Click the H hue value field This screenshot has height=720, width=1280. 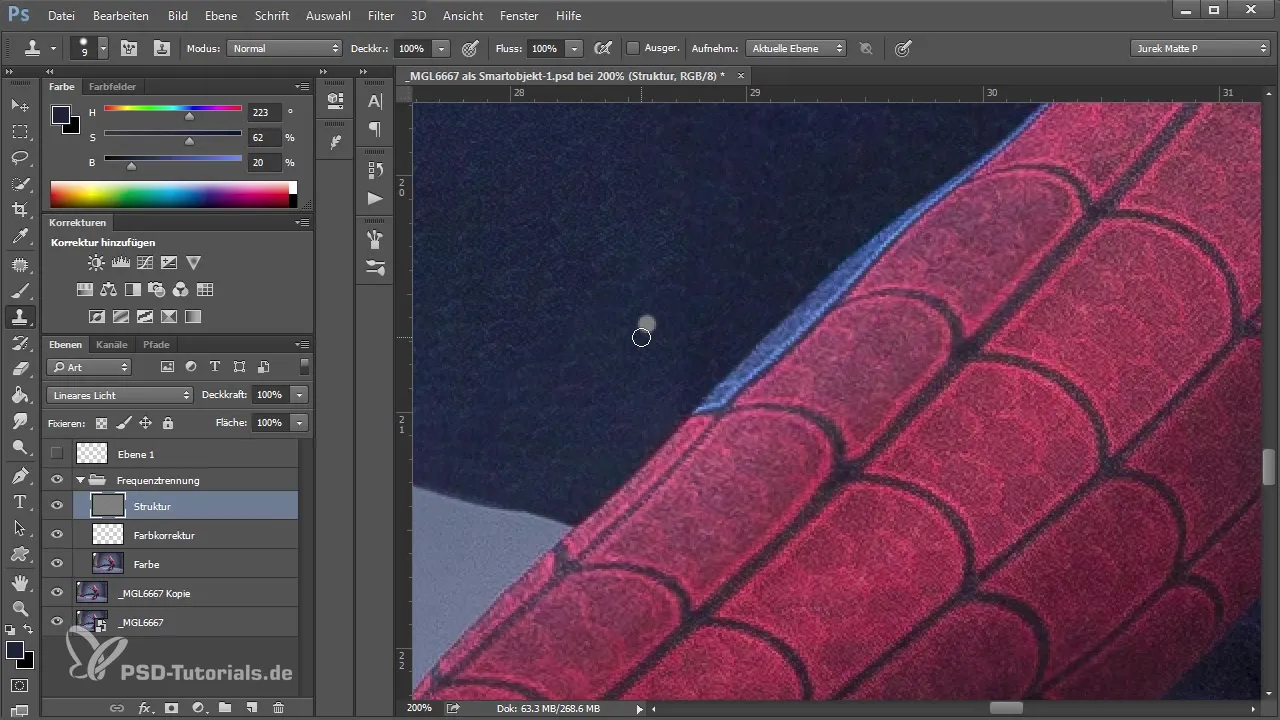click(x=265, y=112)
